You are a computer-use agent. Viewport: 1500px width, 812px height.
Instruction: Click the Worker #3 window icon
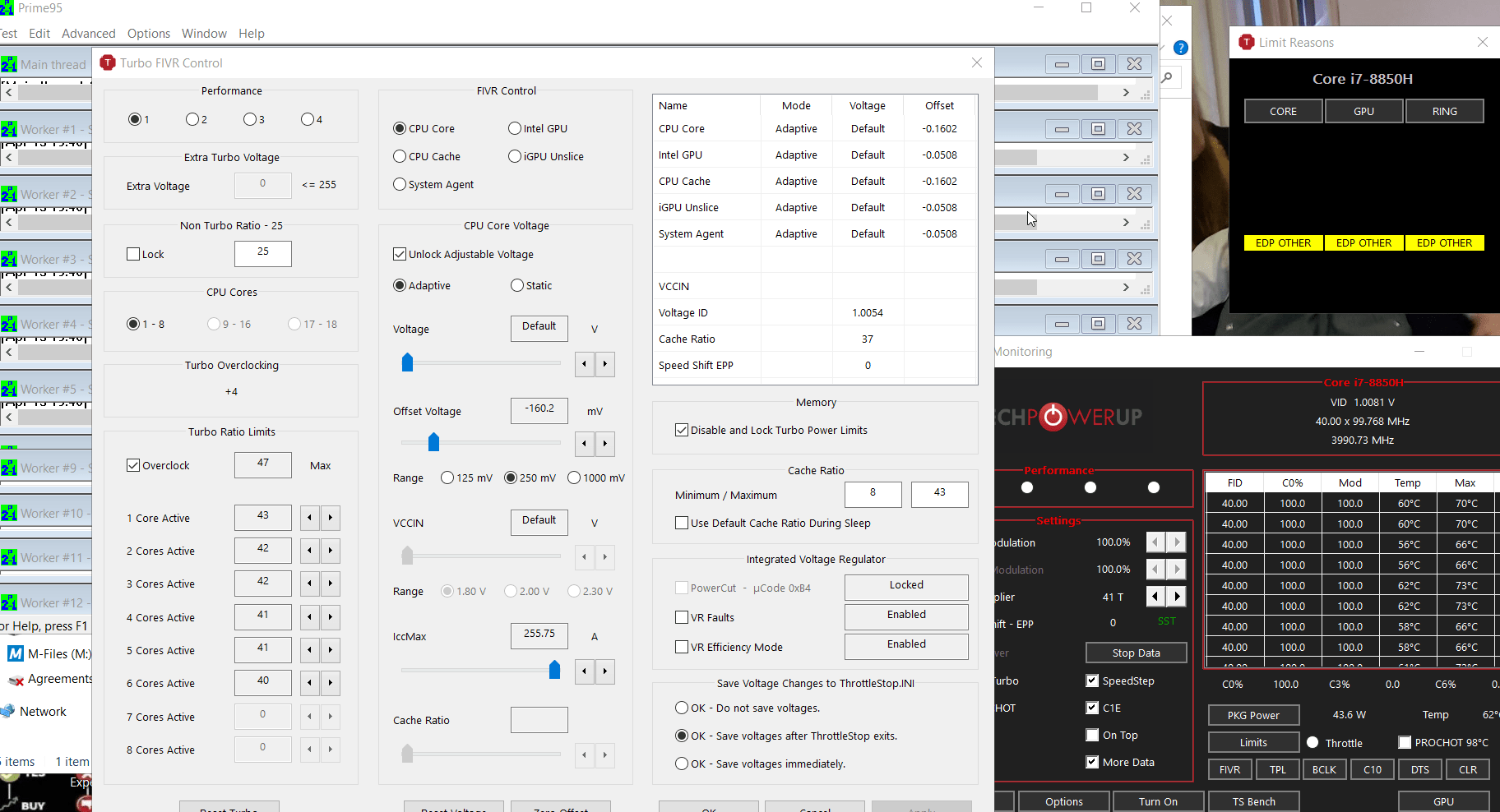tap(9, 259)
